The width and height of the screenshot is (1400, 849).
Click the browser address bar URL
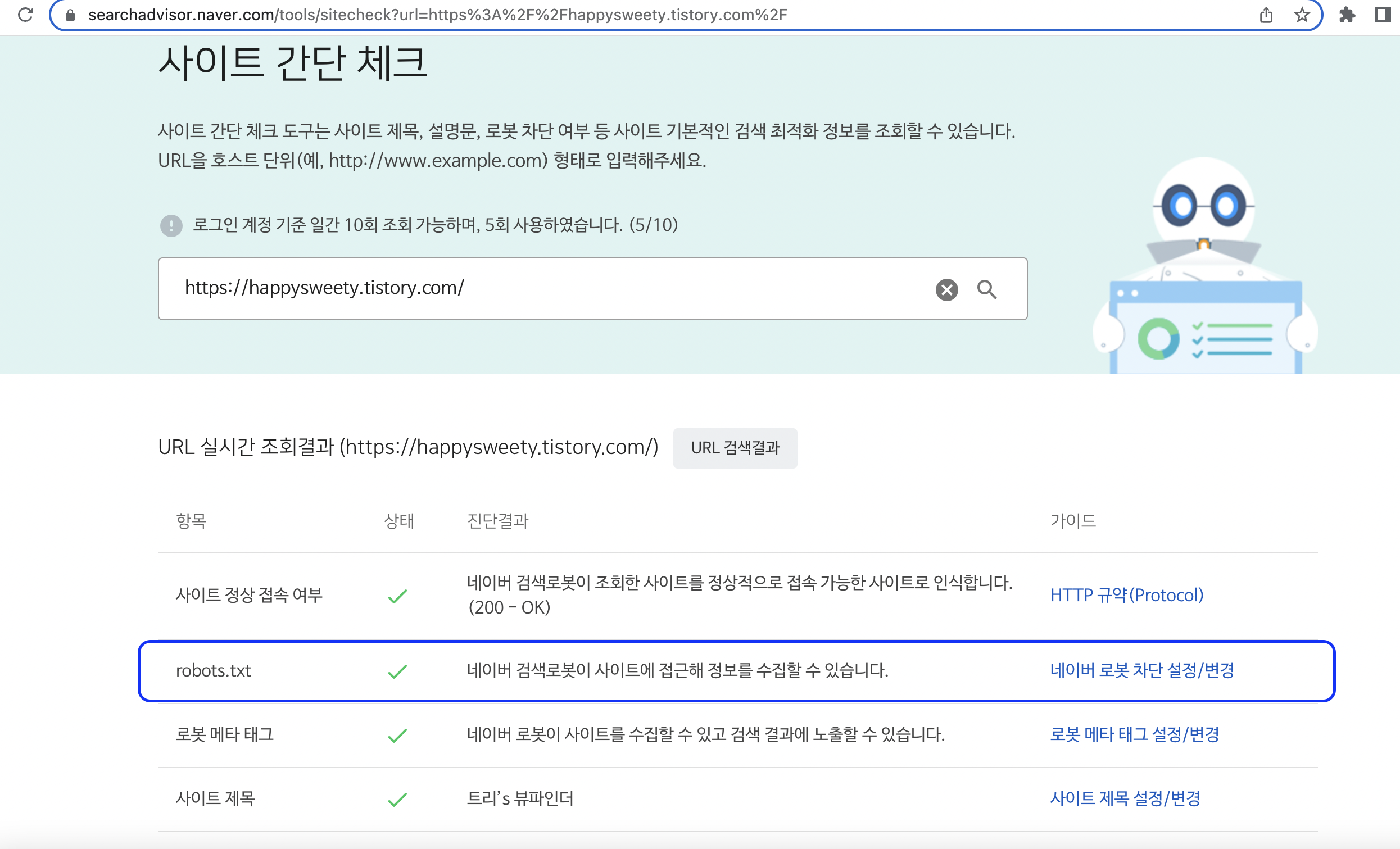coord(437,15)
